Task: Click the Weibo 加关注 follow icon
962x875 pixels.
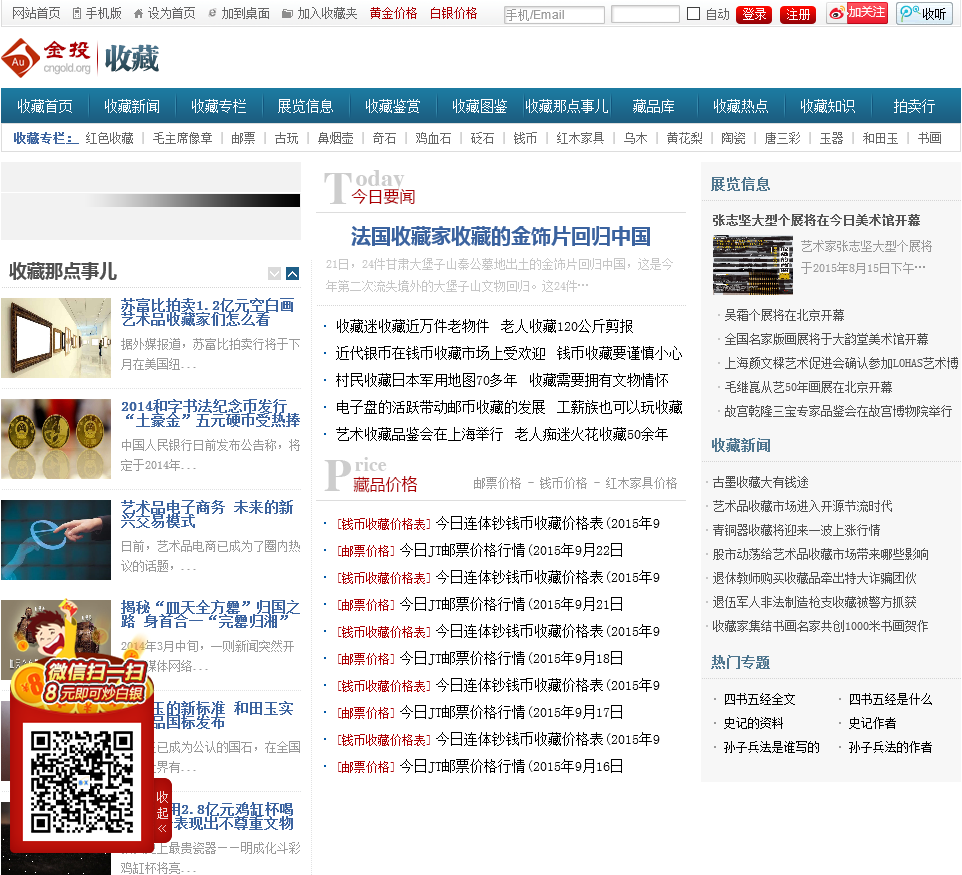Action: point(857,13)
